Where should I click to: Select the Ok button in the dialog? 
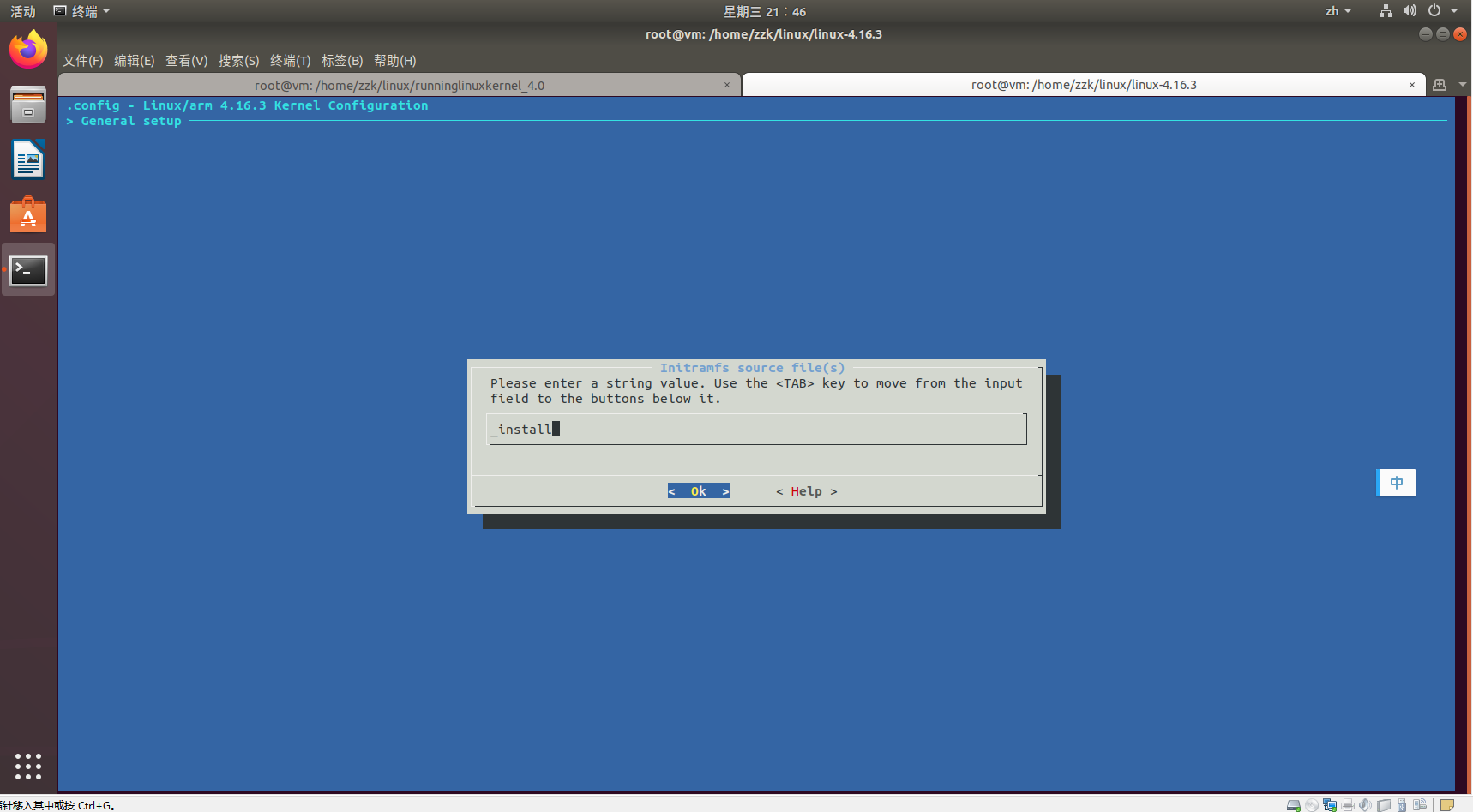click(698, 490)
